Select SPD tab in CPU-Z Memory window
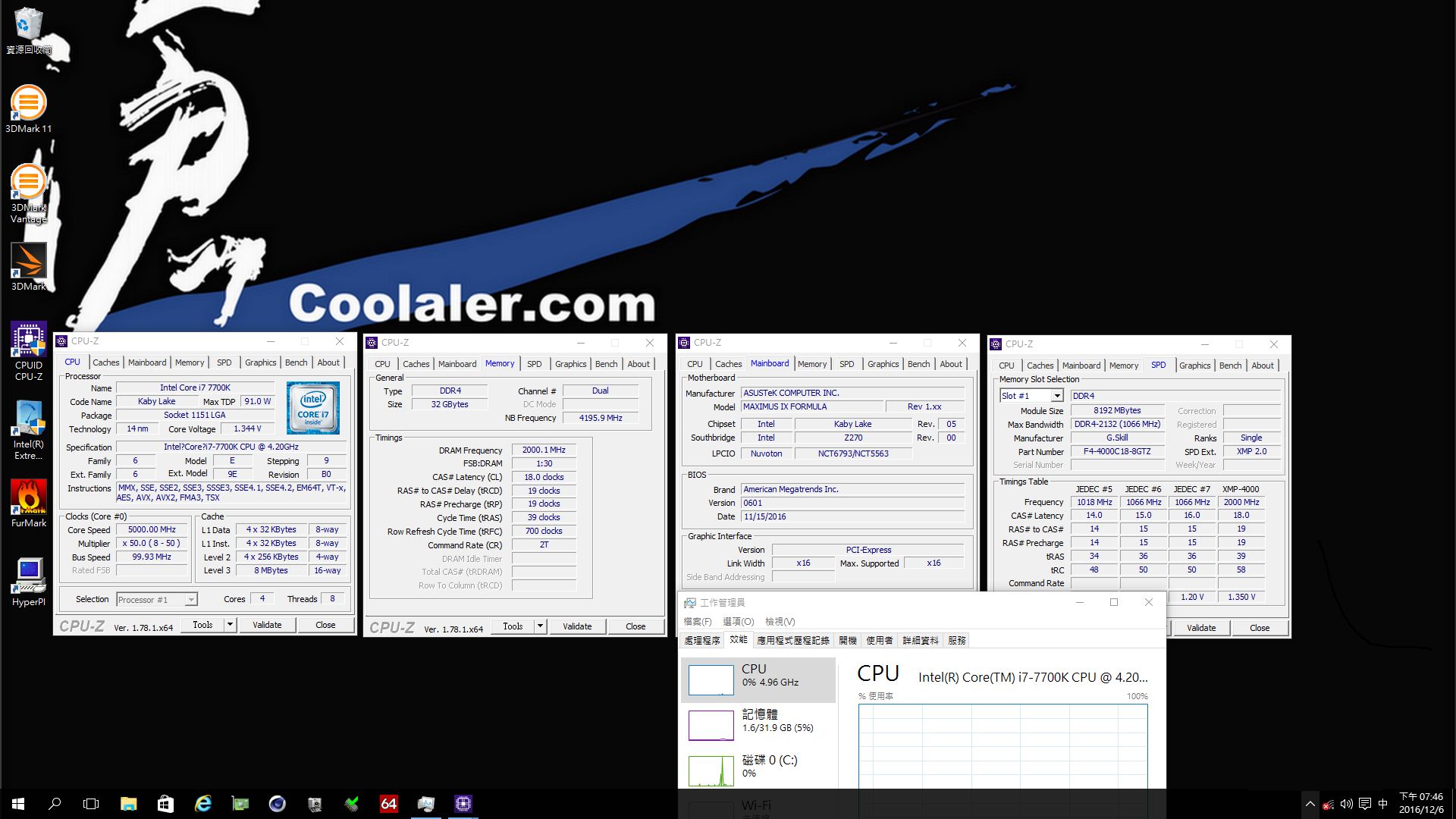Image resolution: width=1456 pixels, height=819 pixels. (534, 364)
